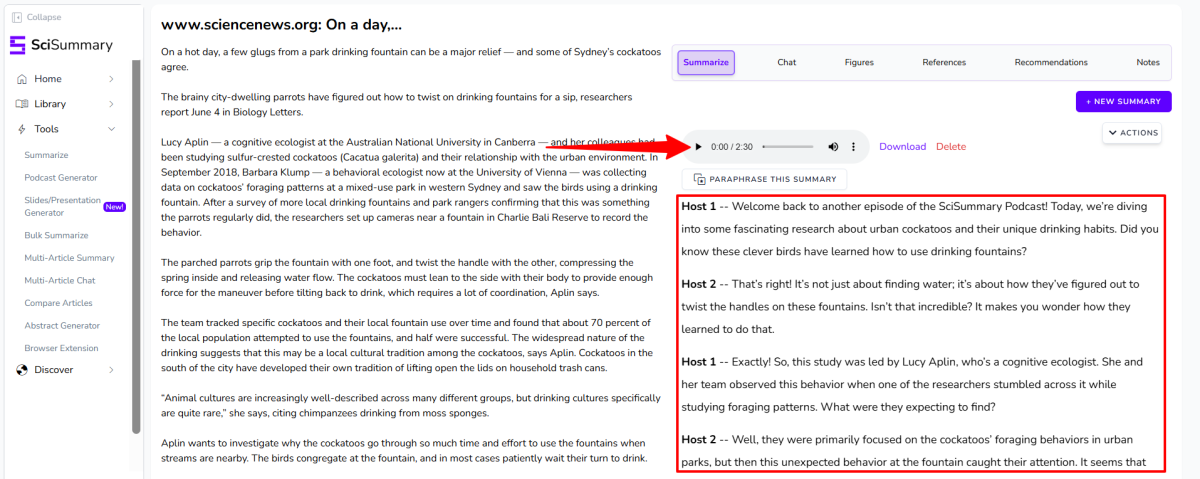Mute the audio player volume

(x=833, y=147)
